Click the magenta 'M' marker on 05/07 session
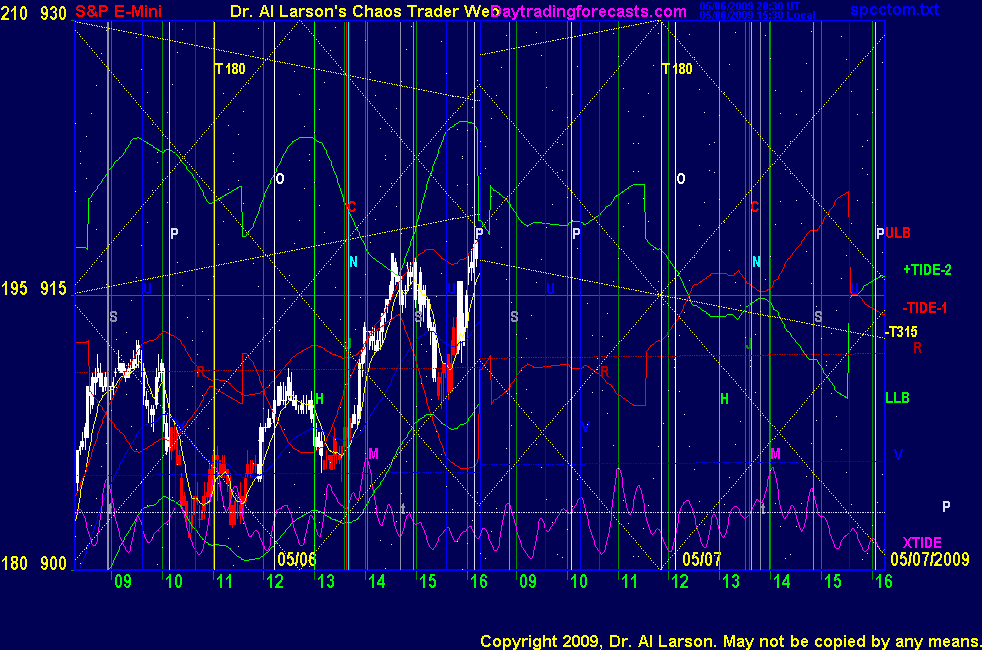 pos(775,454)
